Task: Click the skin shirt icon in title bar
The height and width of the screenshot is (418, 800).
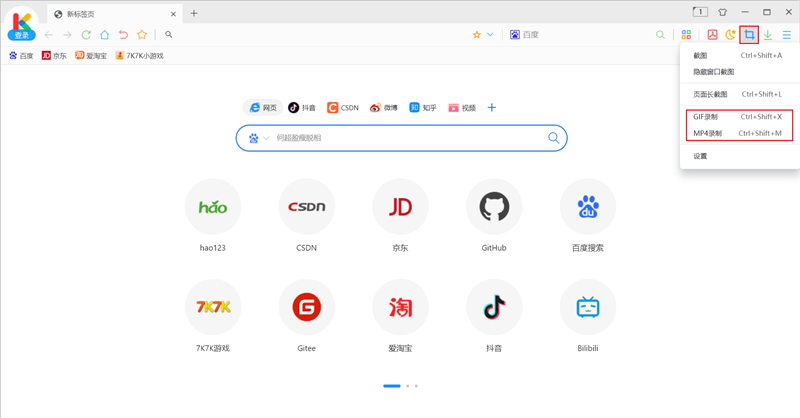Action: pos(722,12)
